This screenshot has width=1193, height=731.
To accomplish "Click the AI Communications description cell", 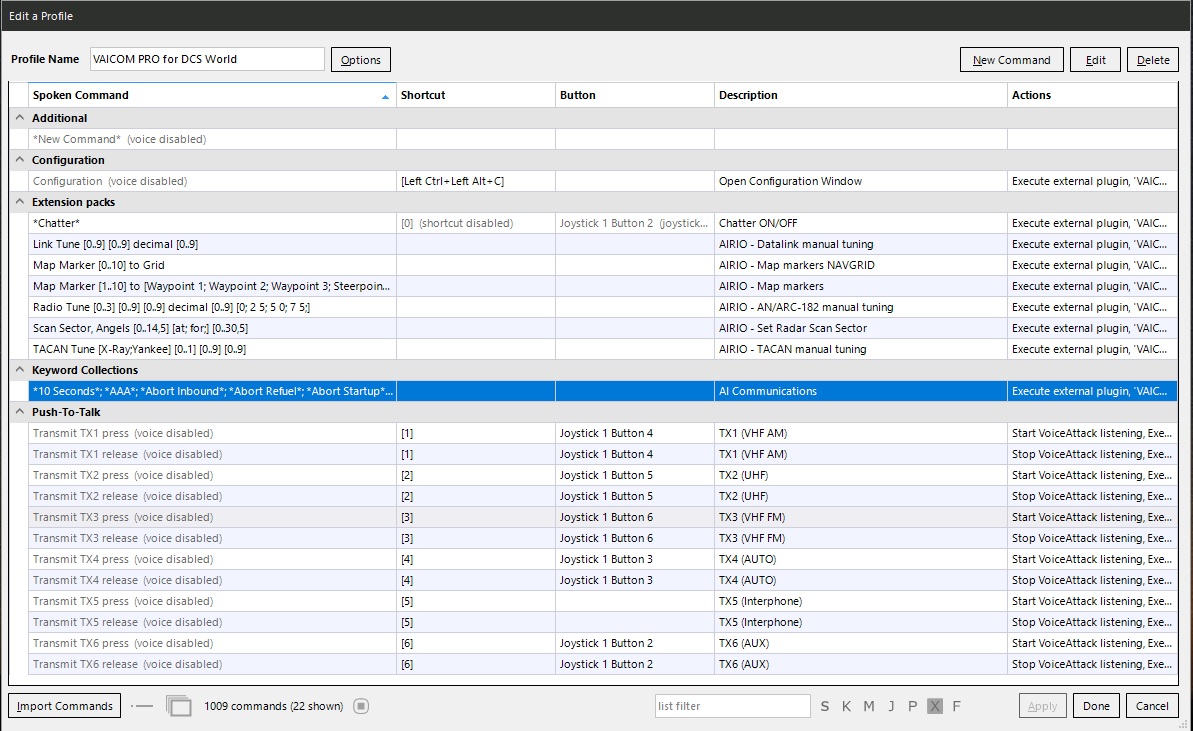I will [861, 391].
